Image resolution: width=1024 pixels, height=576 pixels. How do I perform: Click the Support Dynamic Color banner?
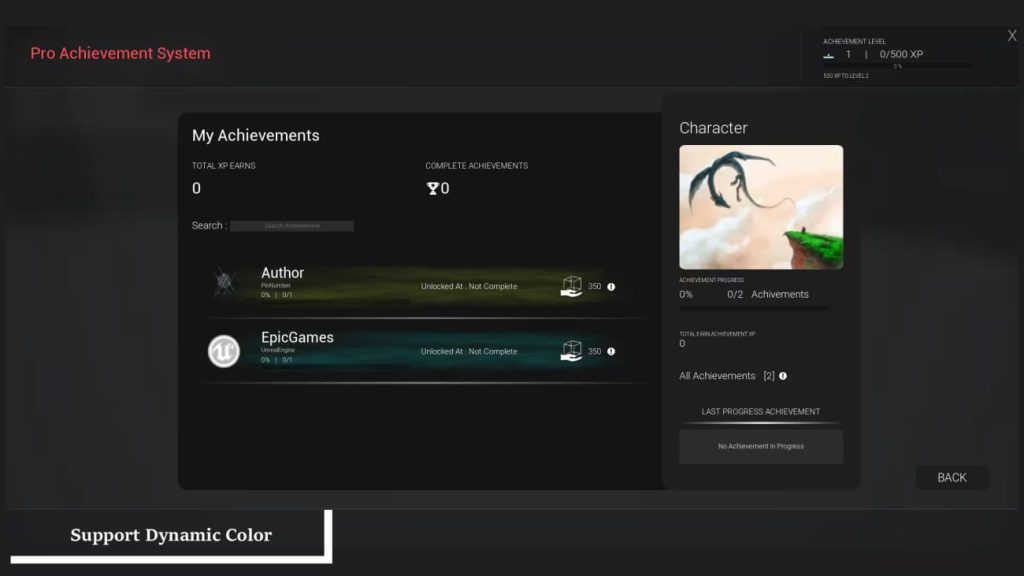pyautogui.click(x=170, y=535)
